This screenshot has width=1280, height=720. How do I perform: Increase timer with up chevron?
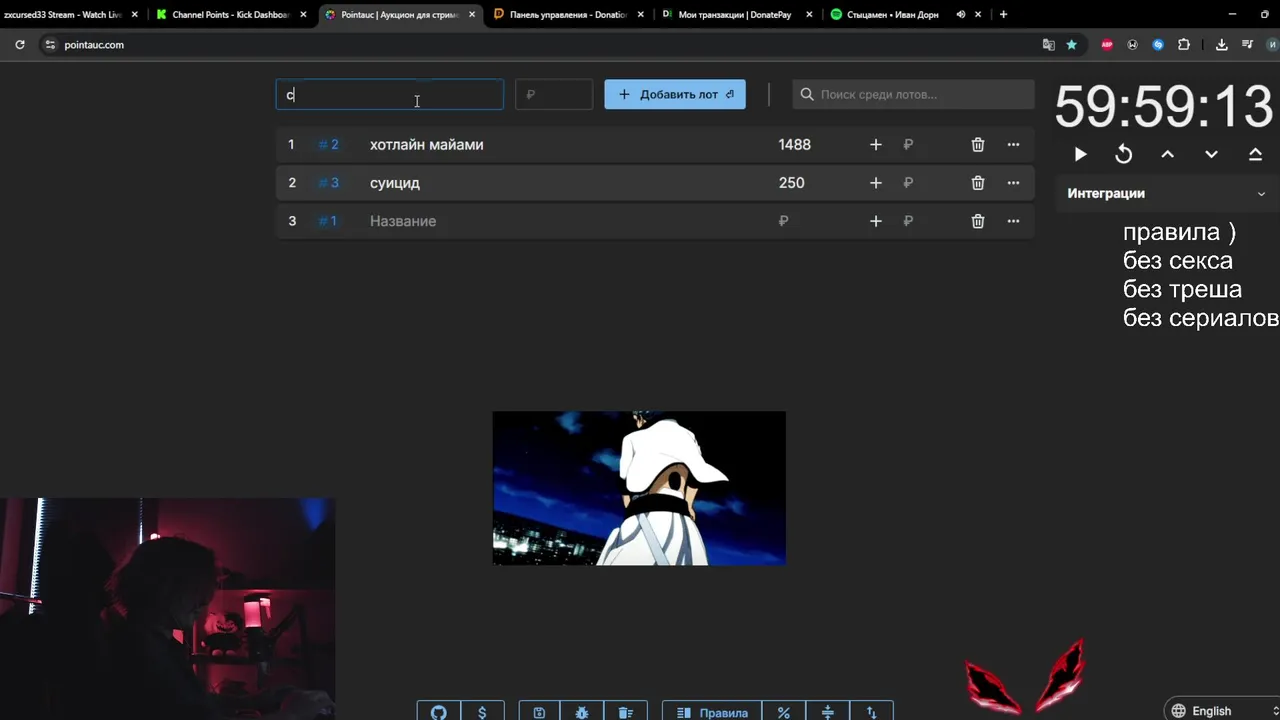pos(1167,154)
